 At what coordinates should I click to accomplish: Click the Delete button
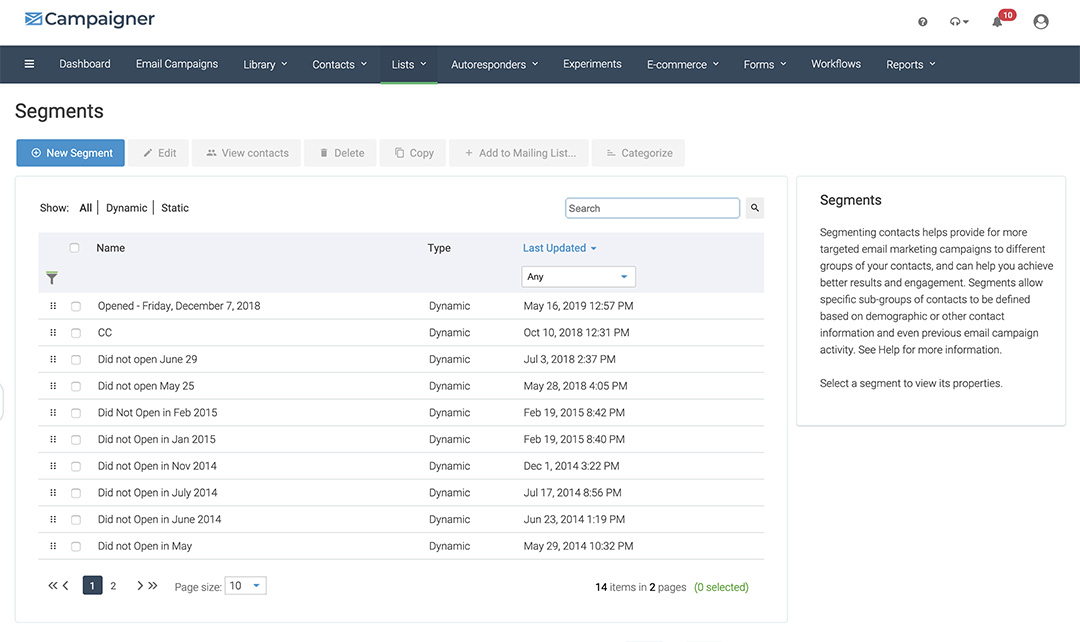tap(341, 153)
